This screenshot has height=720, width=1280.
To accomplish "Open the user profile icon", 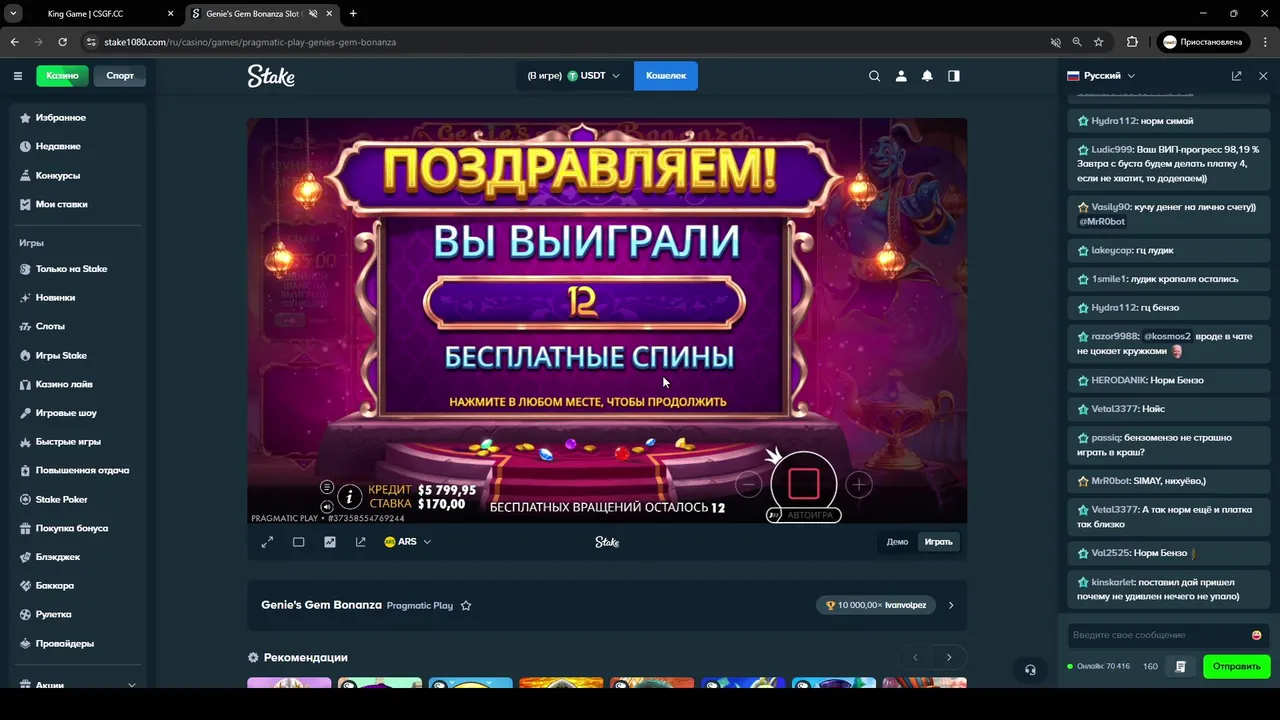I will 901,76.
